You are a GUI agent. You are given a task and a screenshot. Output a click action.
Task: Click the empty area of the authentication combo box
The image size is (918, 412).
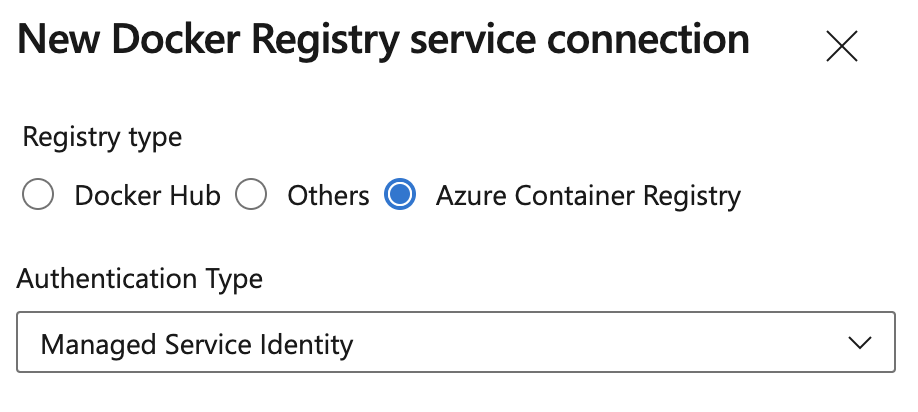click(x=600, y=344)
